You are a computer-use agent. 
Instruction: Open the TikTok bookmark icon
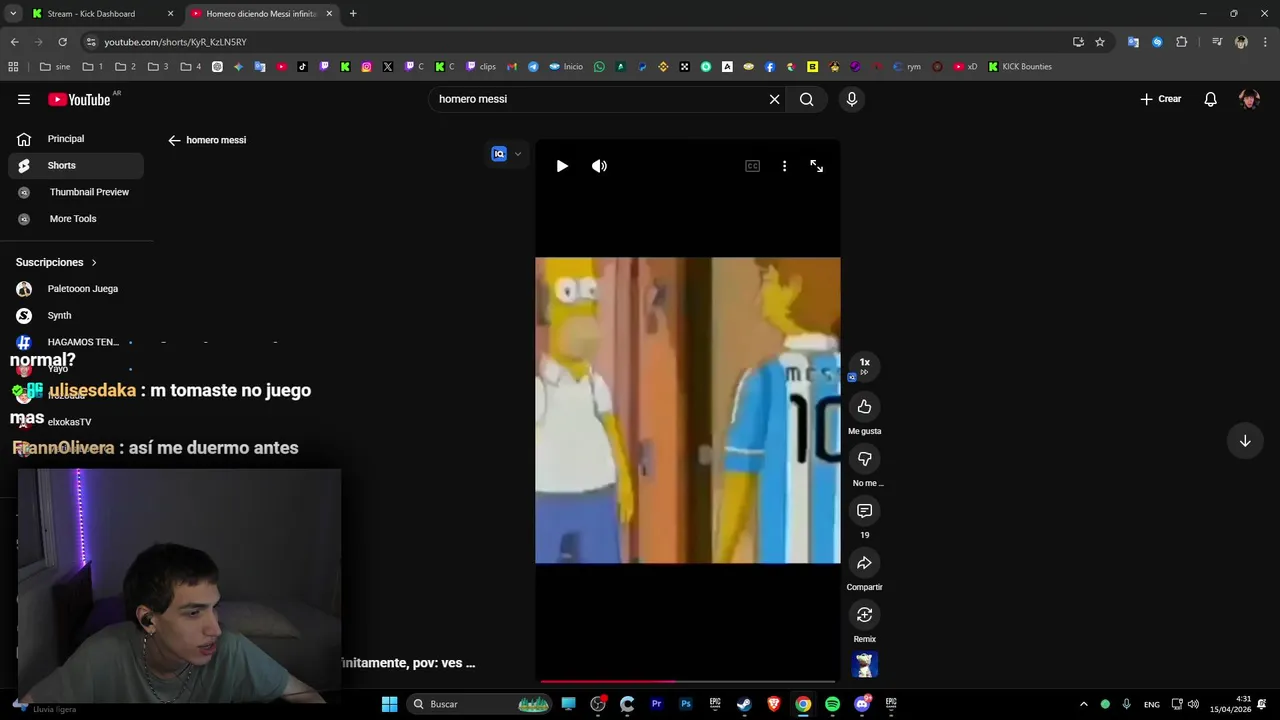[x=303, y=67]
